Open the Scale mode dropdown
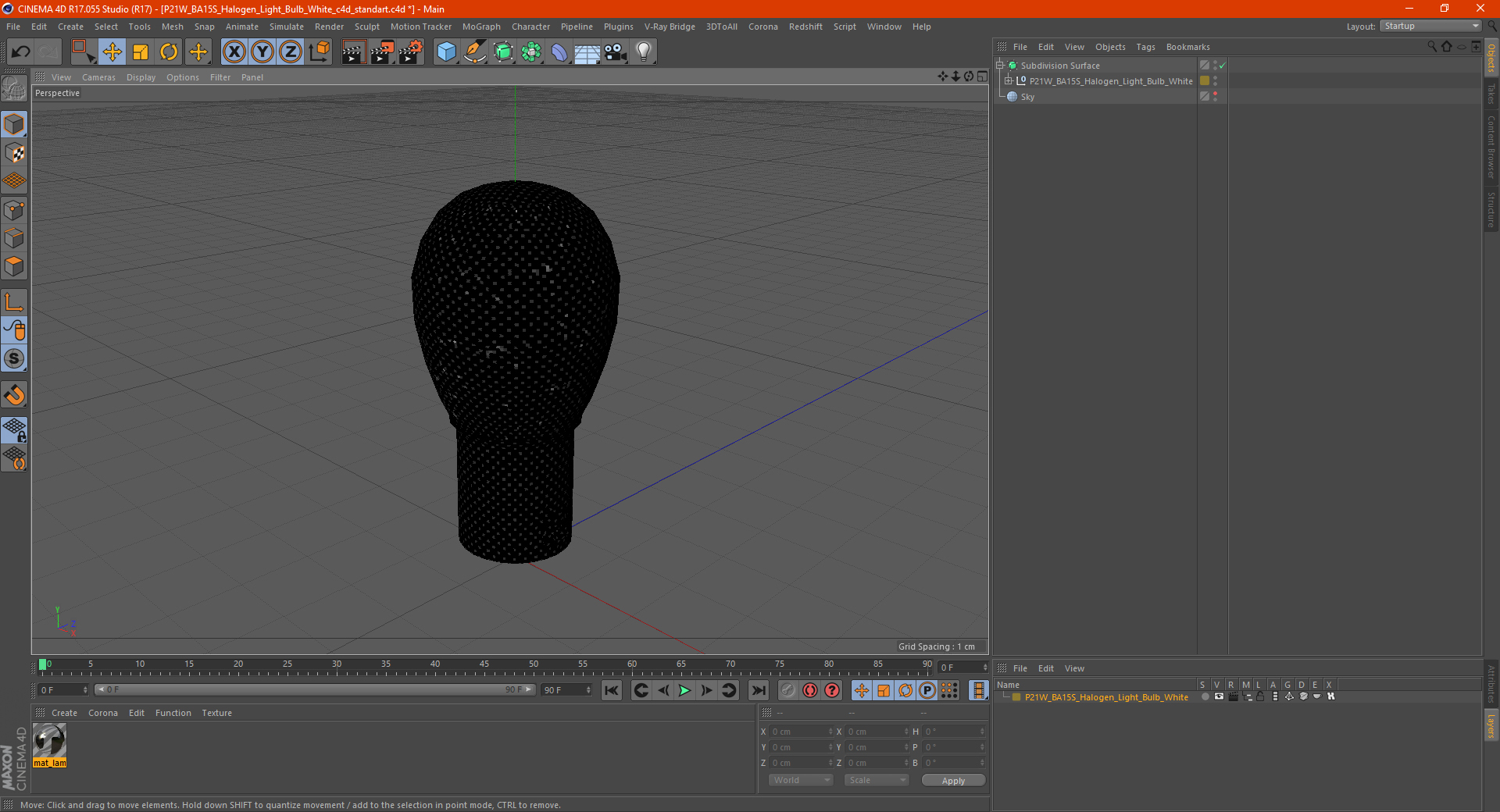The width and height of the screenshot is (1500, 812). click(x=877, y=780)
